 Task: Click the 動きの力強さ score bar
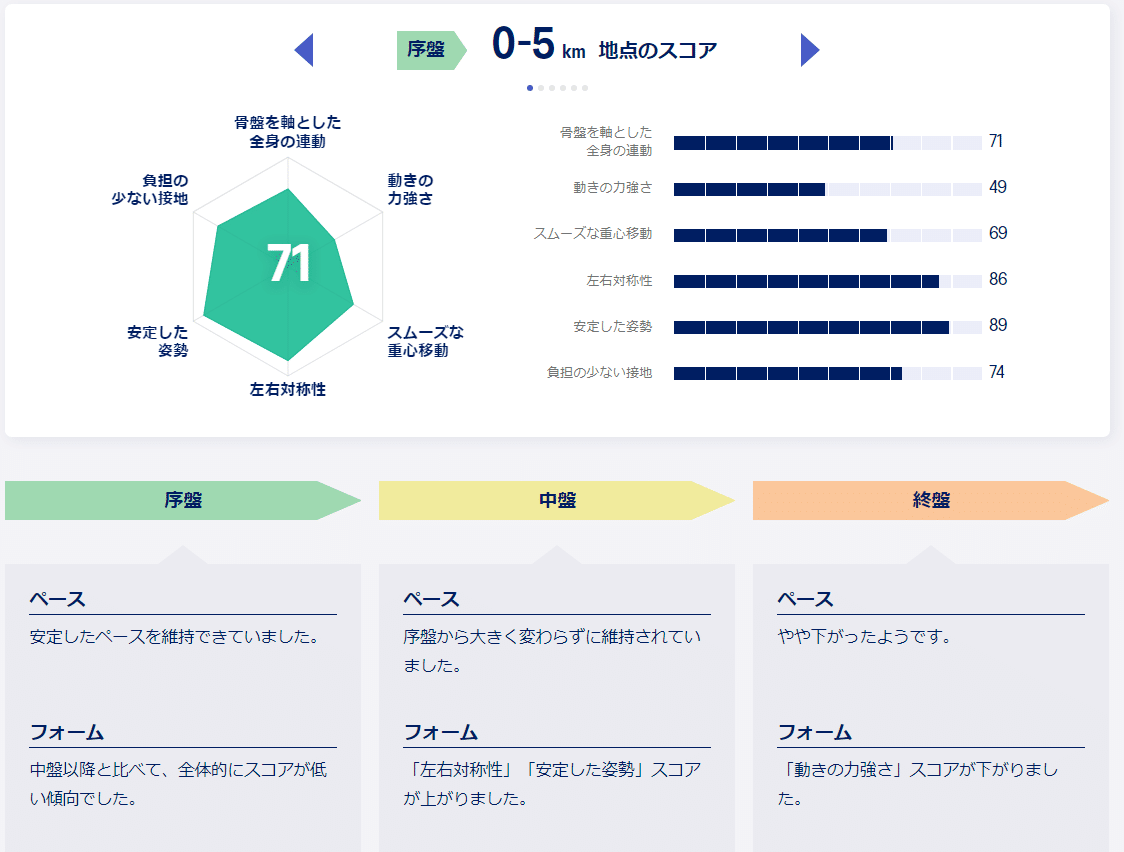tap(827, 189)
